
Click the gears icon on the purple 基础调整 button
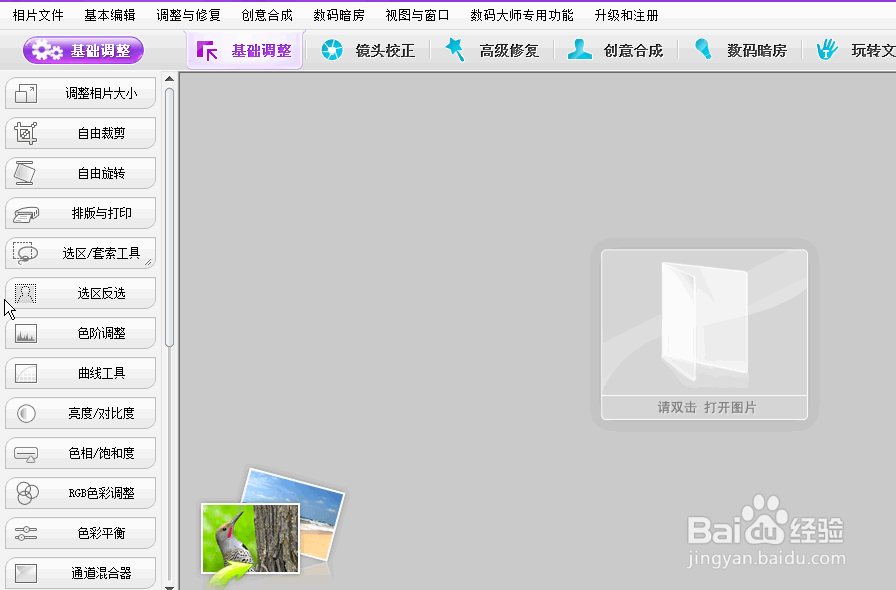[x=47, y=51]
